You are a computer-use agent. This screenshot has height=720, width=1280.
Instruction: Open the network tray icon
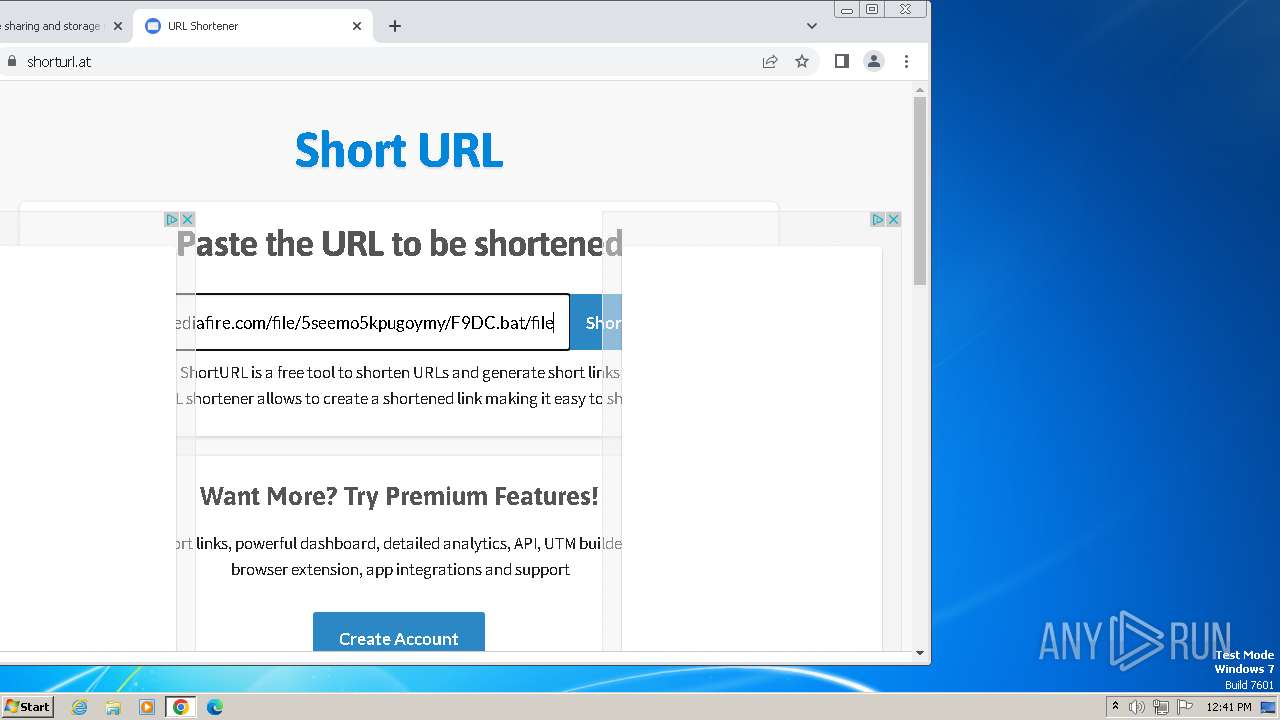click(x=1161, y=707)
